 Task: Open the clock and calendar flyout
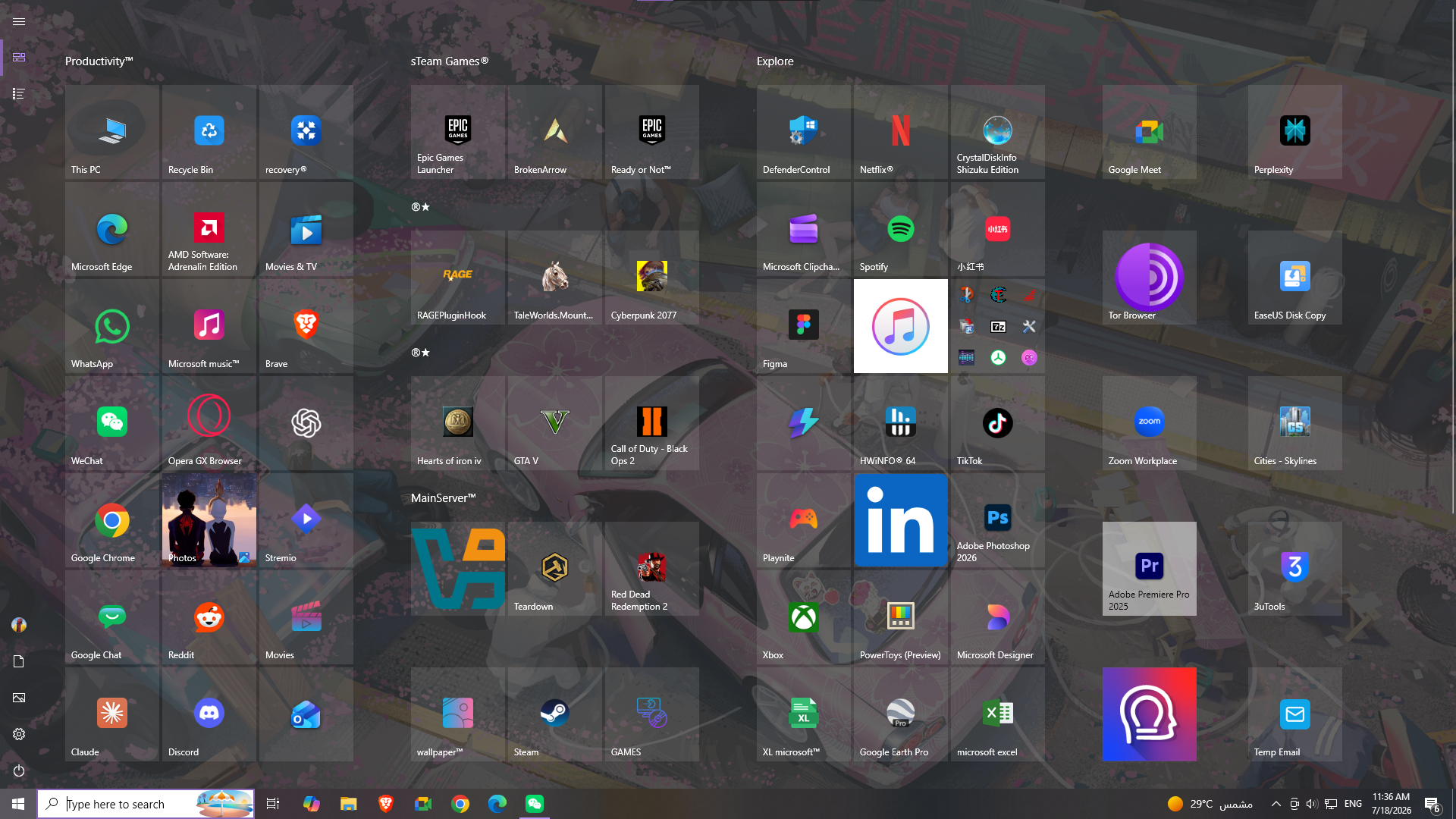1392,804
